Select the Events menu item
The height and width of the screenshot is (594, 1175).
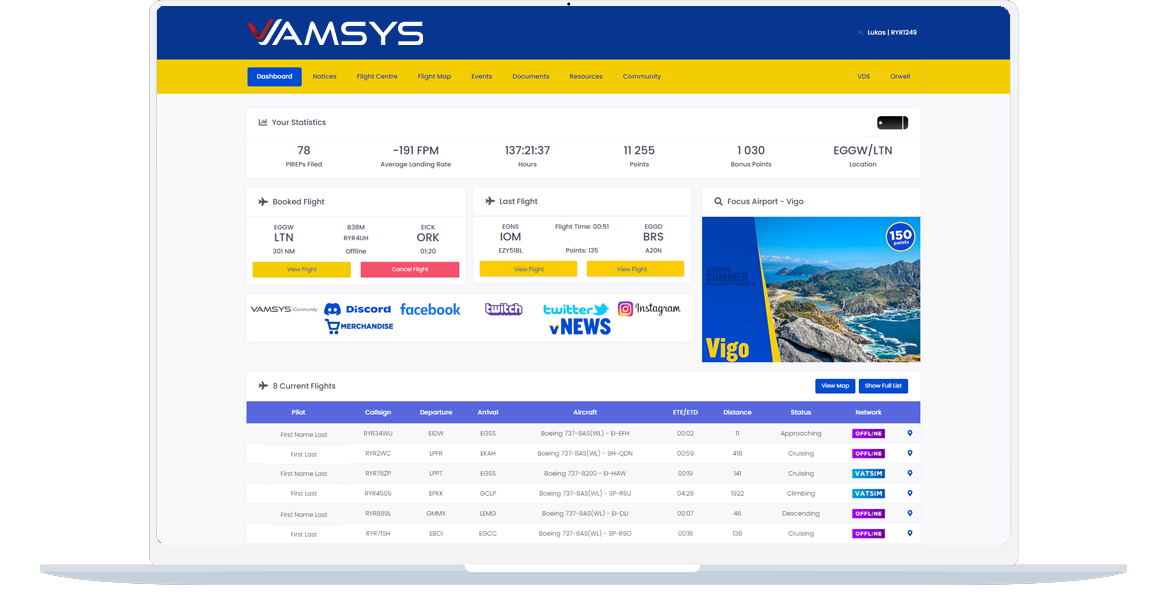tap(482, 76)
